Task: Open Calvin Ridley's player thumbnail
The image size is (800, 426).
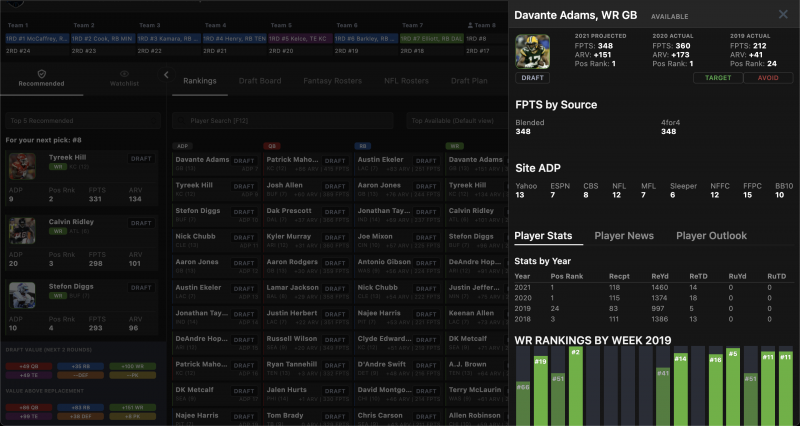Action: click(x=22, y=231)
